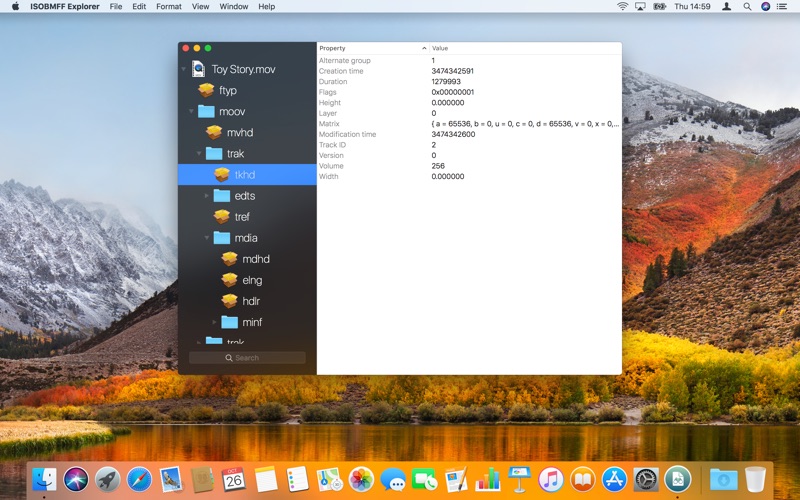Open Calendar in the Dock
Image resolution: width=800 pixels, height=500 pixels.
pyautogui.click(x=234, y=480)
